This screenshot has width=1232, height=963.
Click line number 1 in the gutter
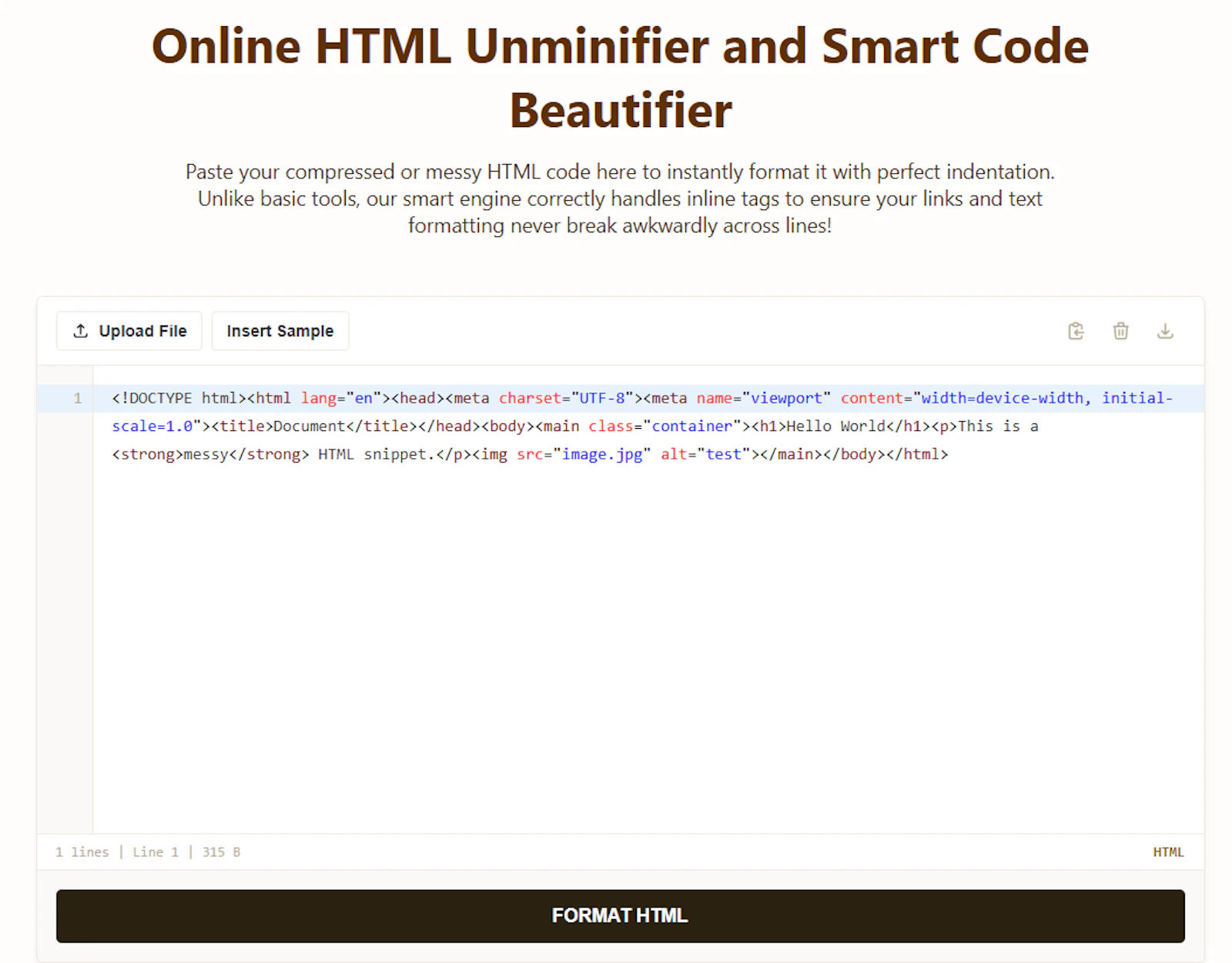(x=77, y=399)
